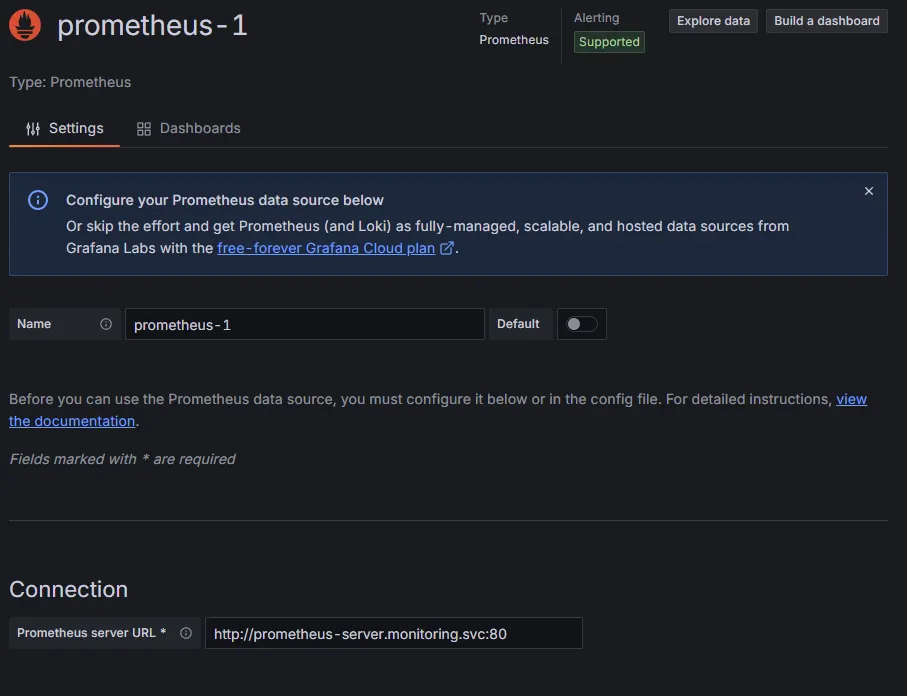Click the Prometheus flame logo icon
This screenshot has height=696, width=907.
25,25
